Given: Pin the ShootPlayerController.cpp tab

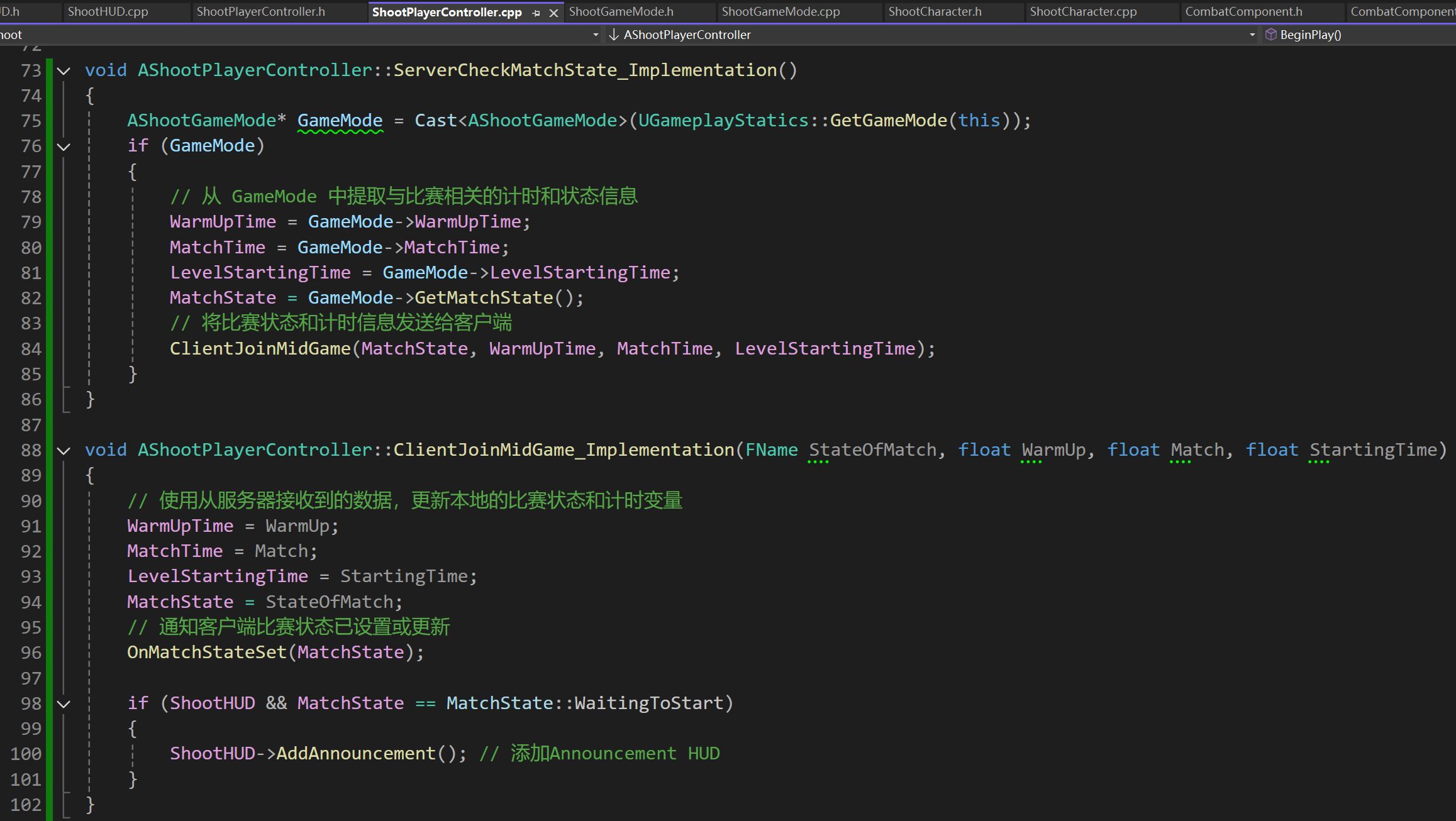Looking at the screenshot, I should [536, 13].
